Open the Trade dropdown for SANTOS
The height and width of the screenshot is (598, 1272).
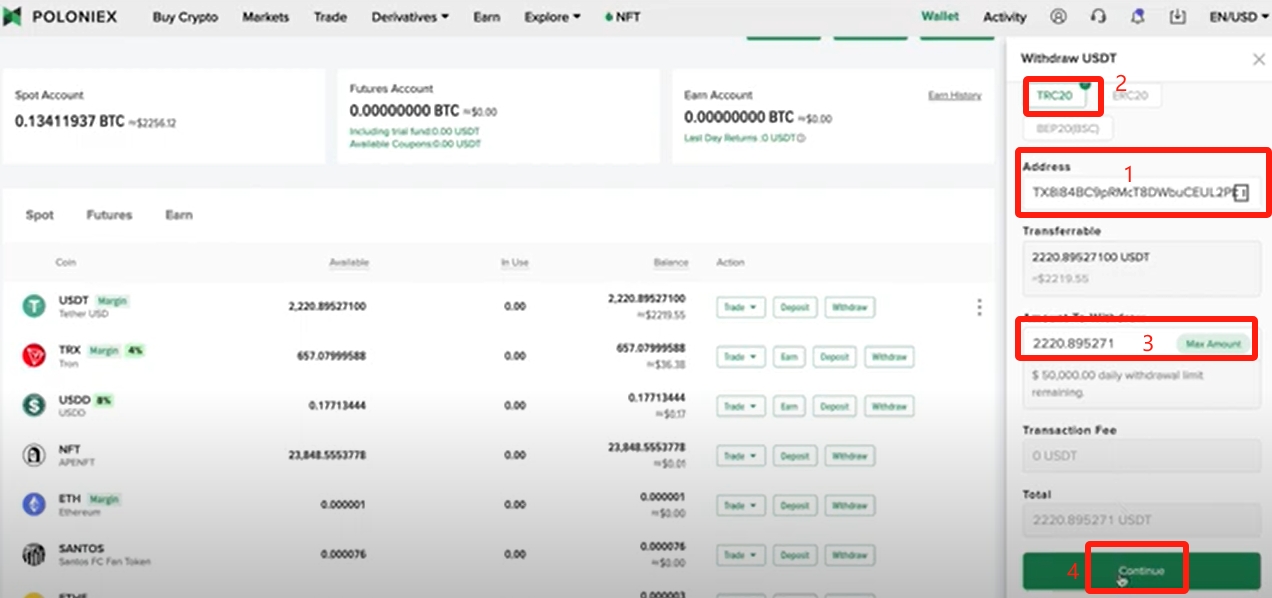pyautogui.click(x=741, y=555)
